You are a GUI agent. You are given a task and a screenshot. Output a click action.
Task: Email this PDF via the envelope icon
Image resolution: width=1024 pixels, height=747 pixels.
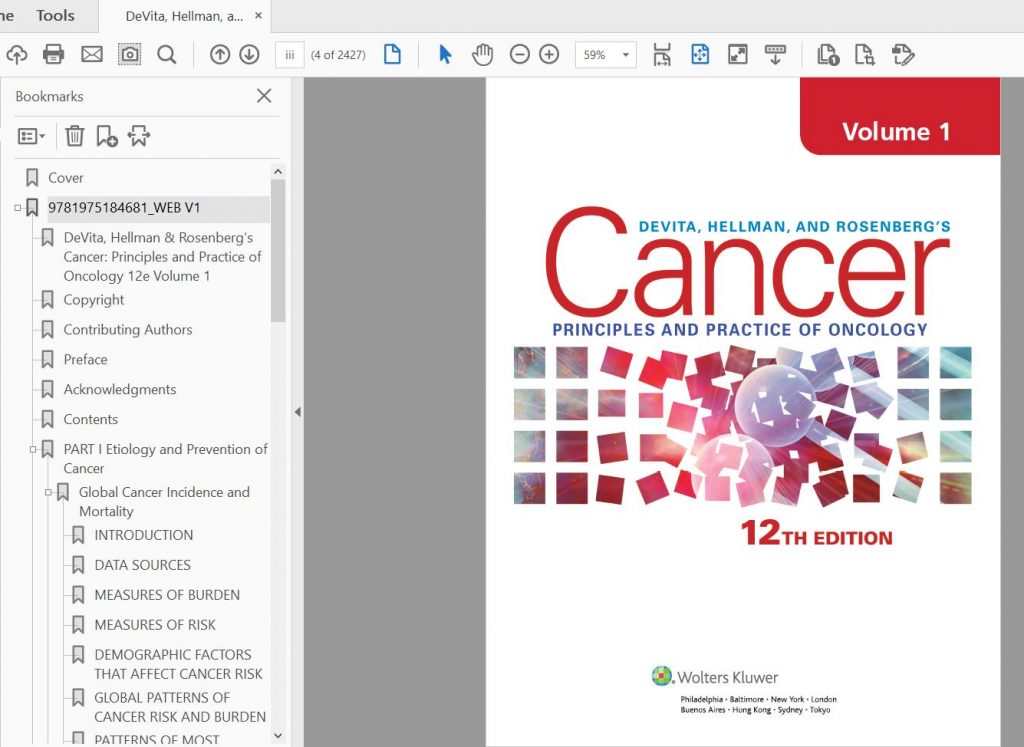[x=91, y=54]
